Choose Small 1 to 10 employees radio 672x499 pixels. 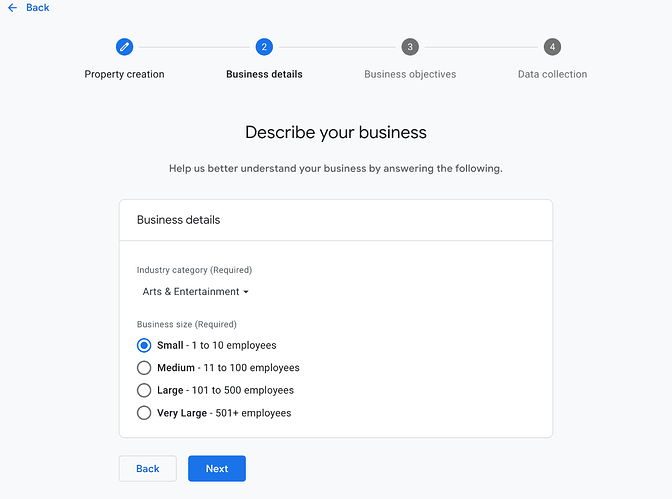144,345
